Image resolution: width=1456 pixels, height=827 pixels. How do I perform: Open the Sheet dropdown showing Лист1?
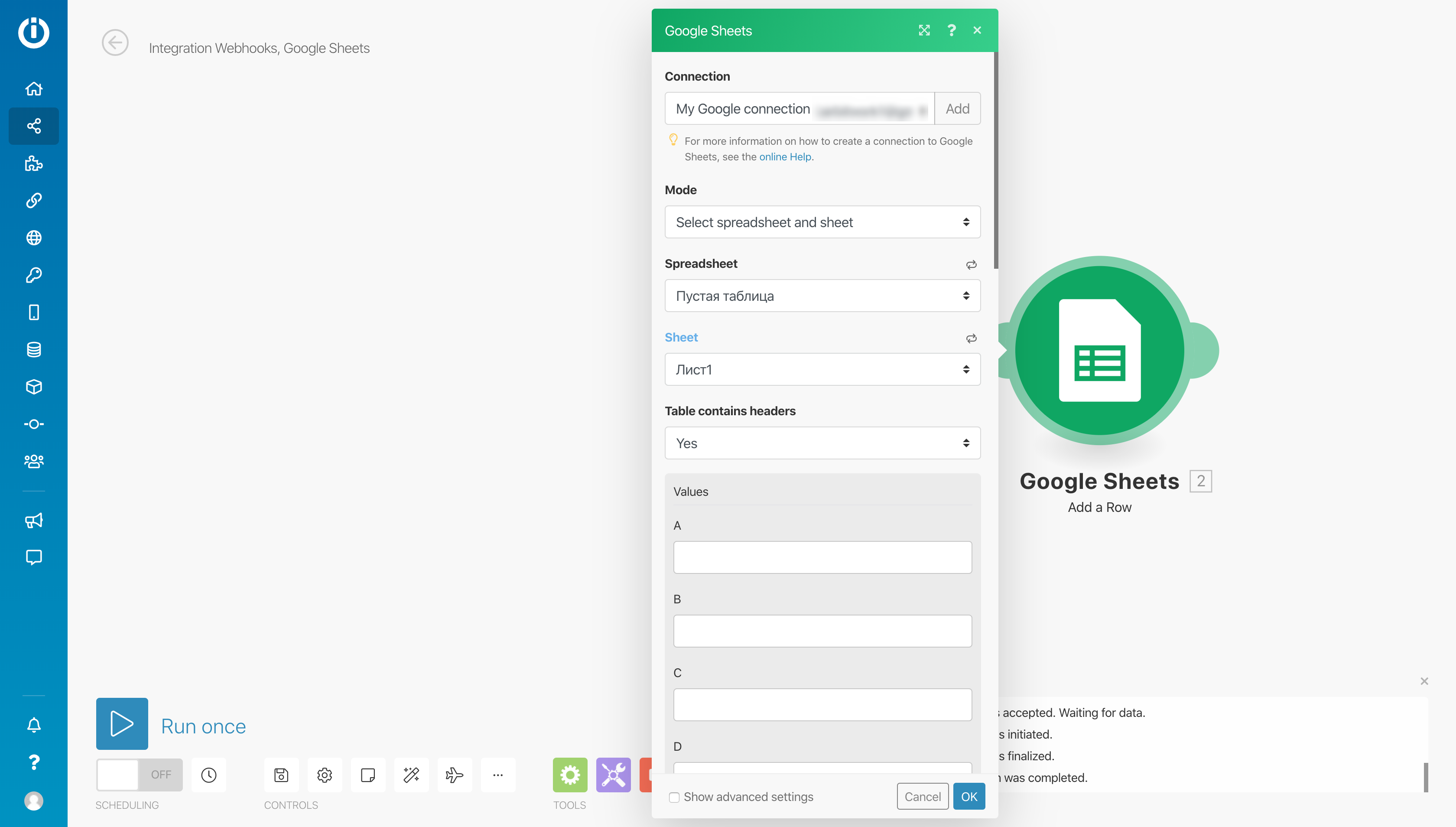click(822, 370)
